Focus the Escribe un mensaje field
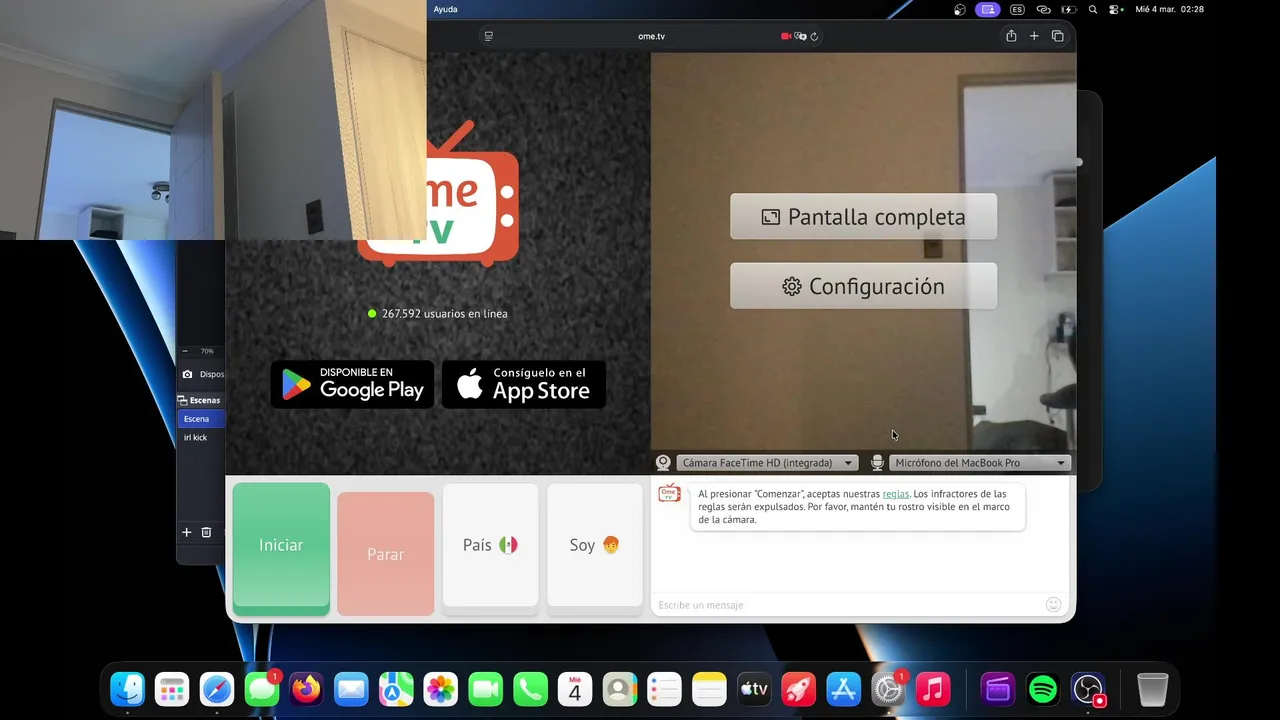This screenshot has height=720, width=1280. [x=847, y=605]
